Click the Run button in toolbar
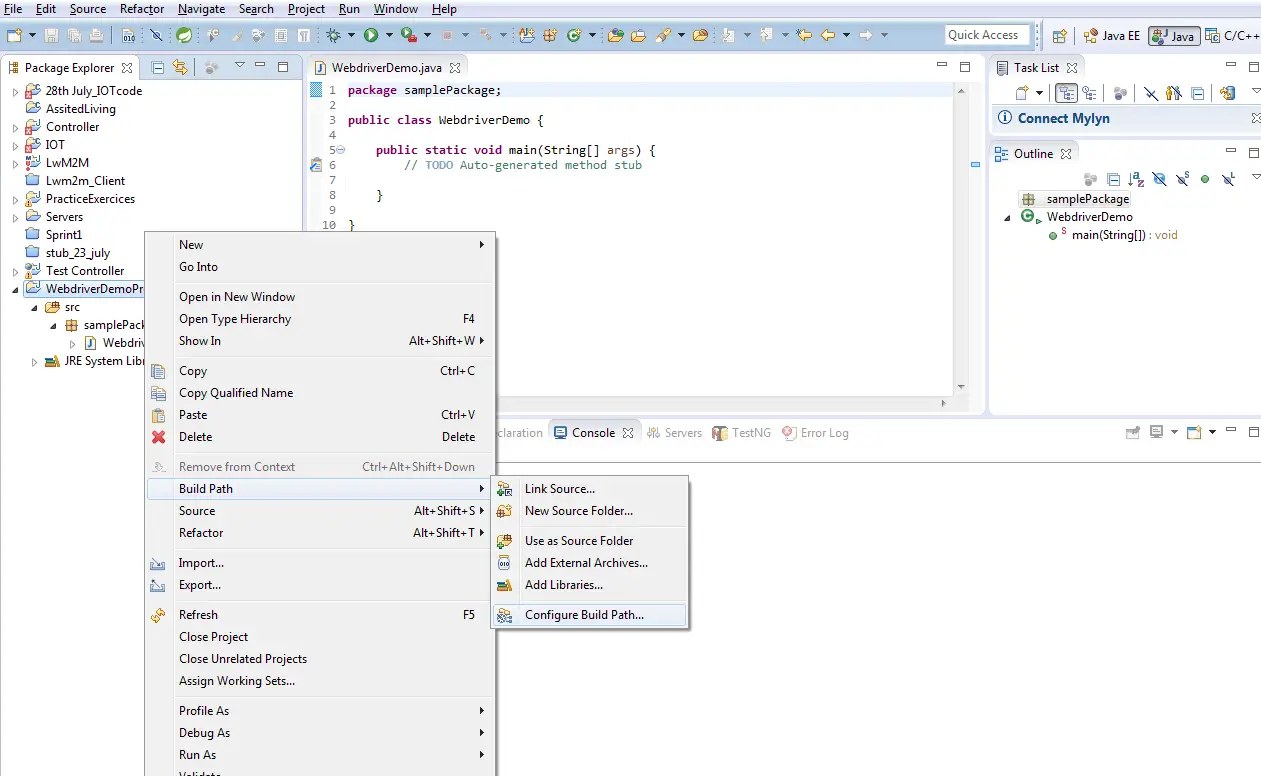1261x776 pixels. tap(371, 35)
